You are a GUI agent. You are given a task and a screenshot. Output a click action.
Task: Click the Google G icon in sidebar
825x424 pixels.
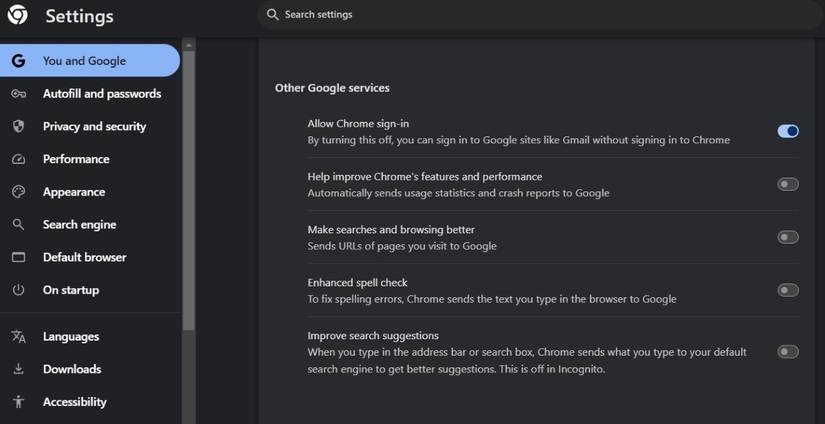point(18,61)
